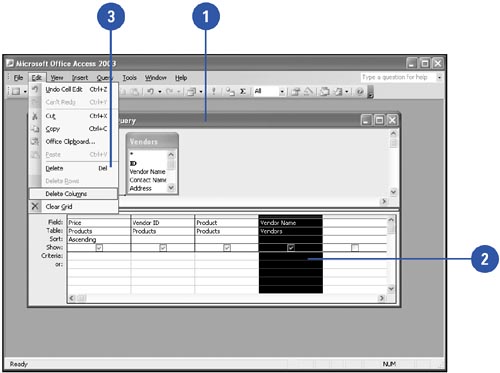Click the Properties toolbar icon
This screenshot has width=500, height=373.
[296, 91]
